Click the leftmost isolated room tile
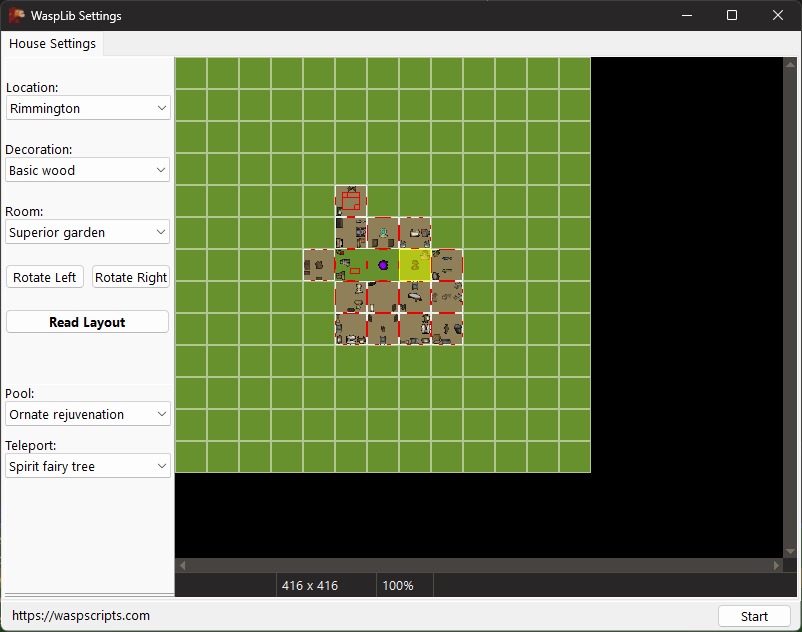Screen dimensions: 802x632 tap(319, 265)
